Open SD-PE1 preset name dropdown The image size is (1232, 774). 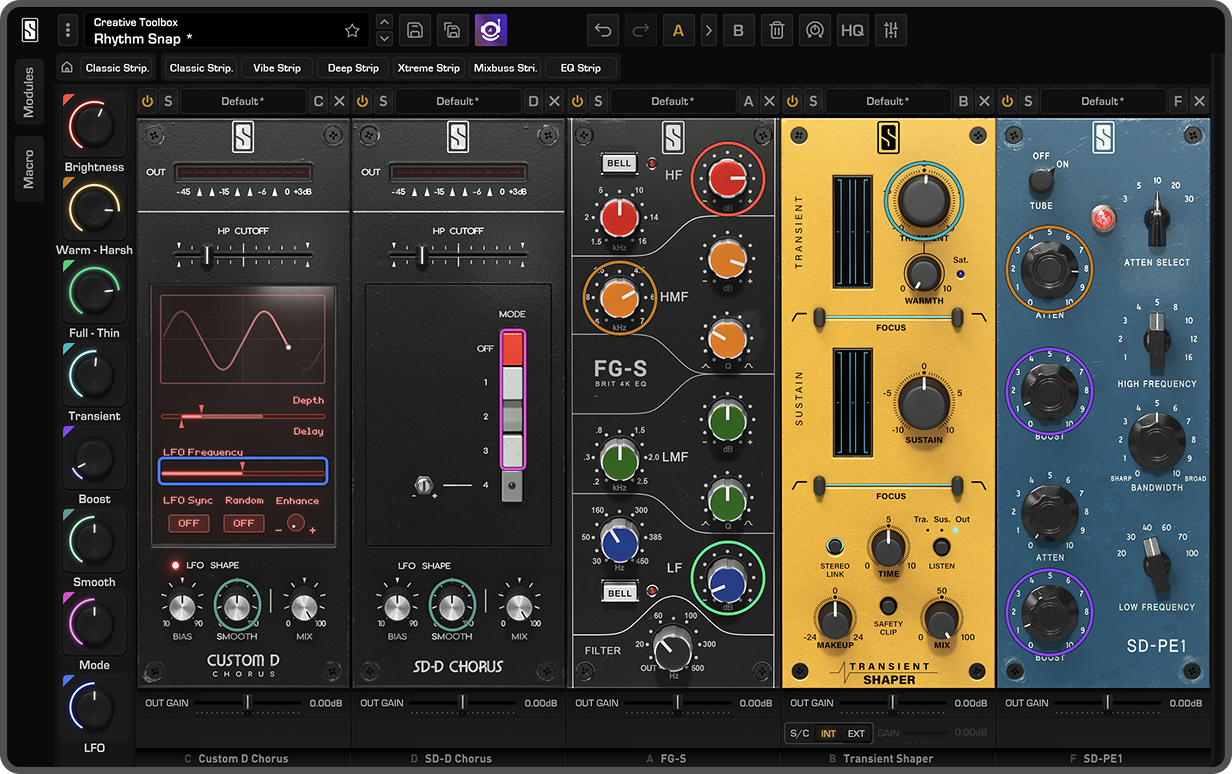pyautogui.click(x=1100, y=101)
